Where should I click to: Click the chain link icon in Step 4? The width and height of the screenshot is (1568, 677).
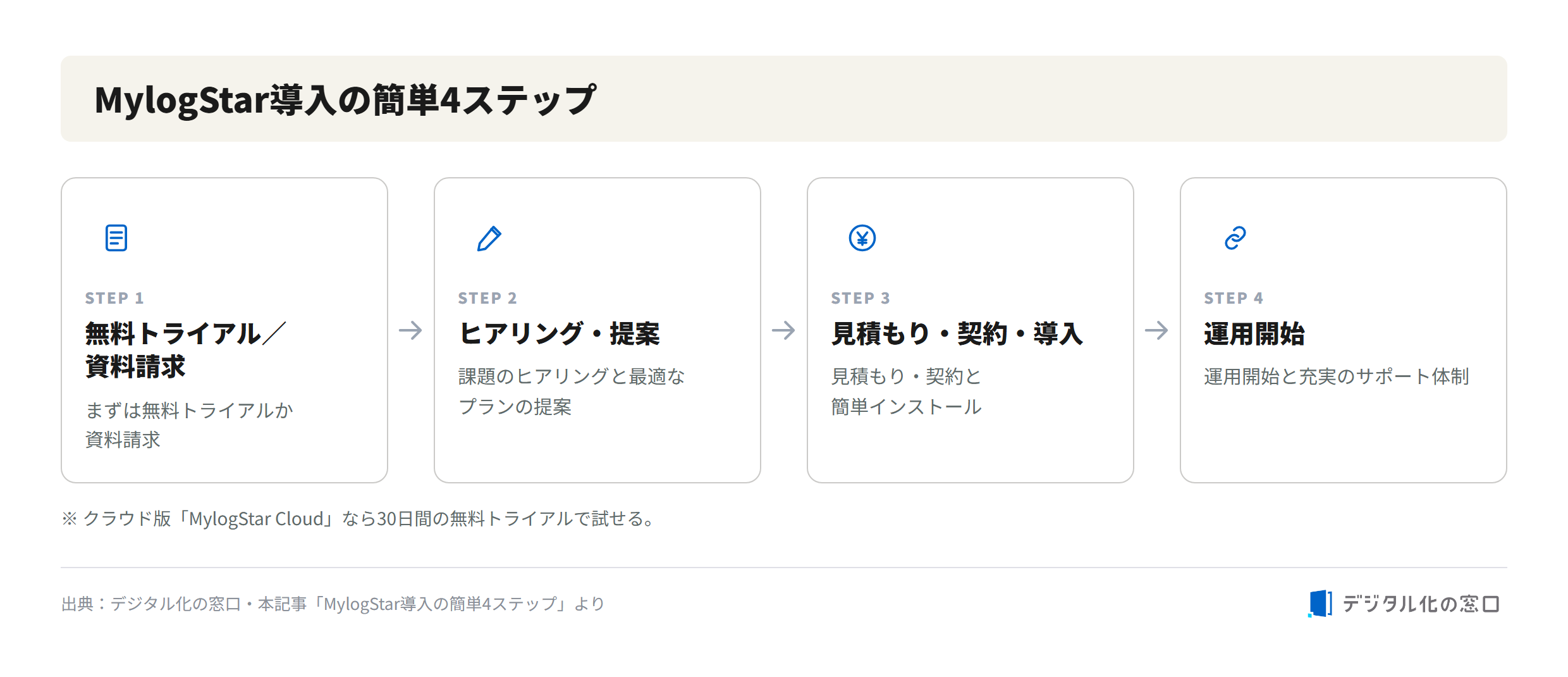coord(1235,238)
